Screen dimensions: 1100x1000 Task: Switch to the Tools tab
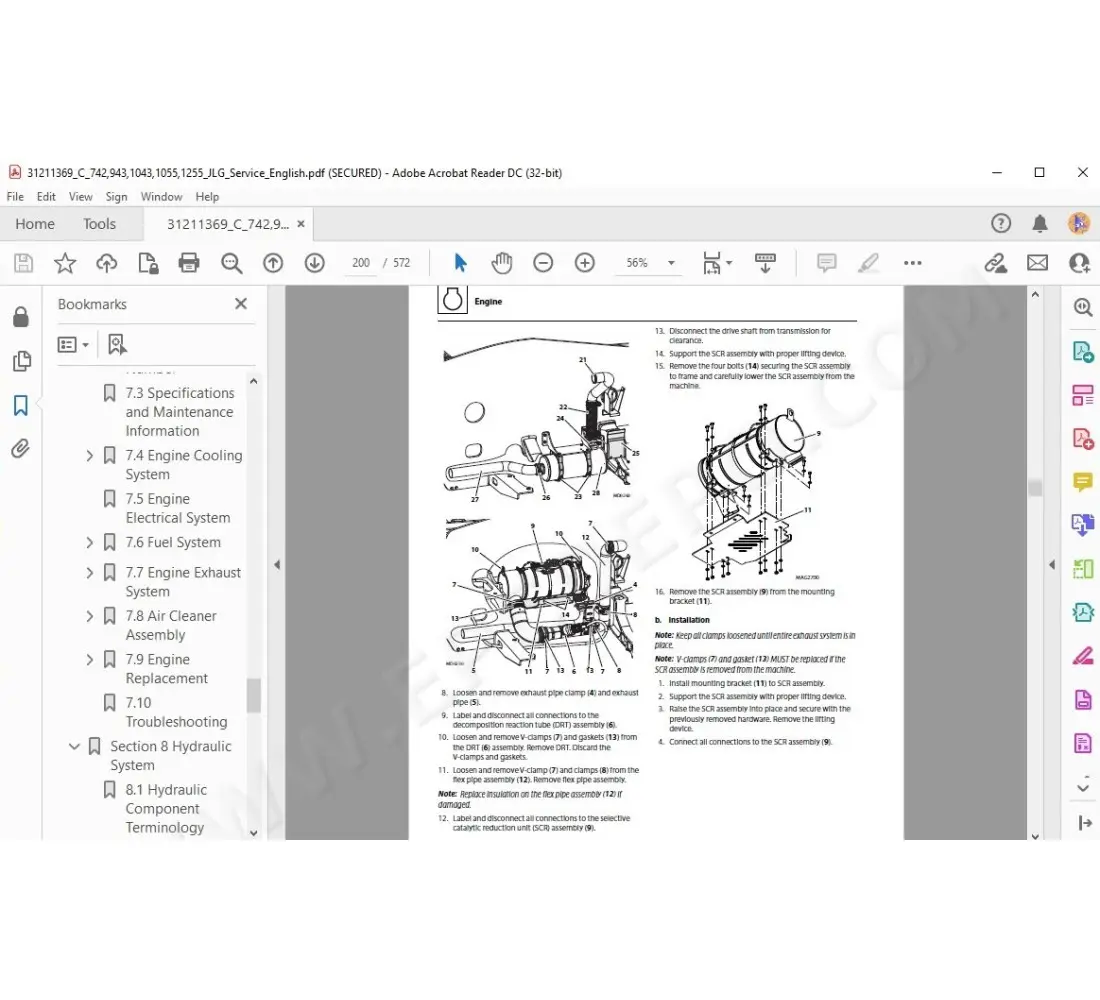[99, 224]
